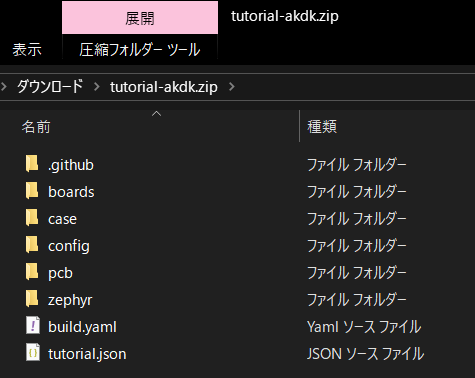Click the pcb folder icon
475x378 pixels.
coord(32,272)
